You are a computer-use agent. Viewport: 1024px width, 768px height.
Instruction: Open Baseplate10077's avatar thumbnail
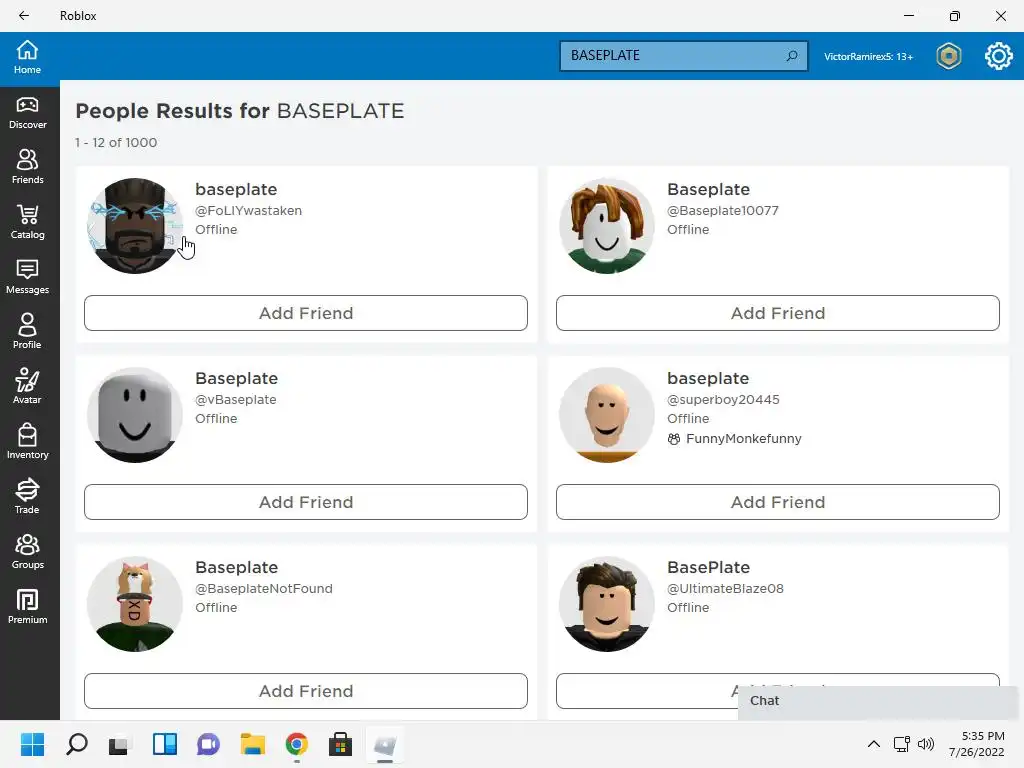click(x=607, y=226)
